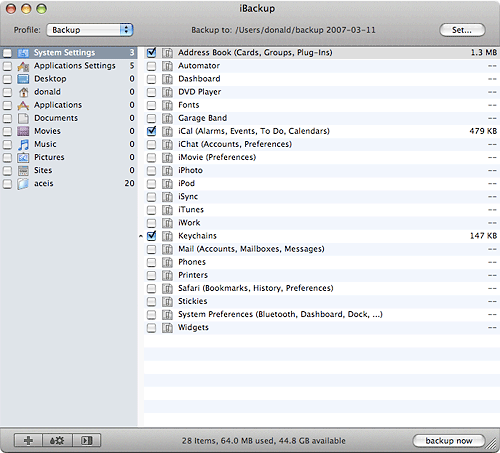Click the iCal row icon
The image size is (500, 453).
click(167, 131)
